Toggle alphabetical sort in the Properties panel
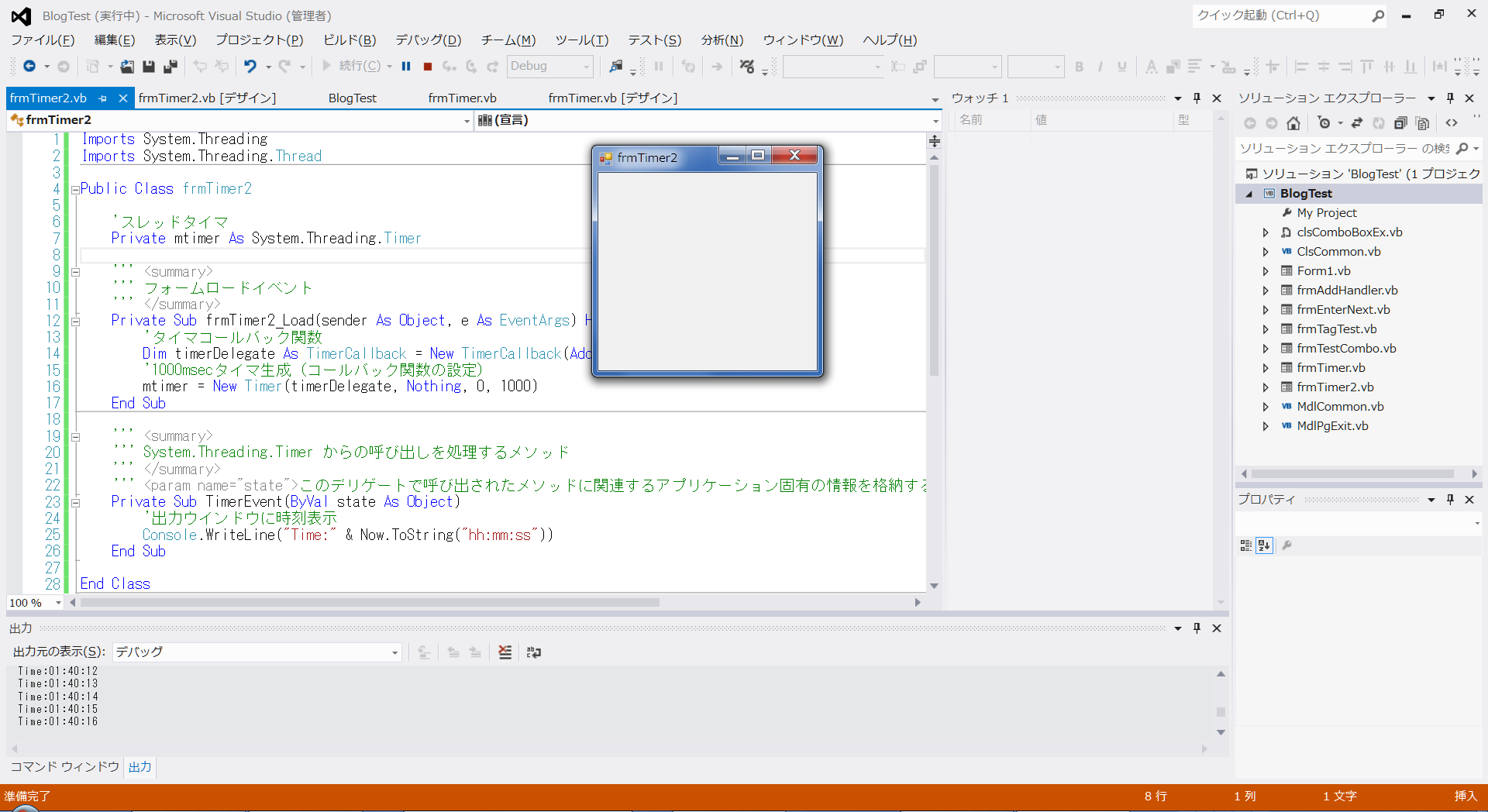Viewport: 1488px width, 812px height. tap(1264, 545)
